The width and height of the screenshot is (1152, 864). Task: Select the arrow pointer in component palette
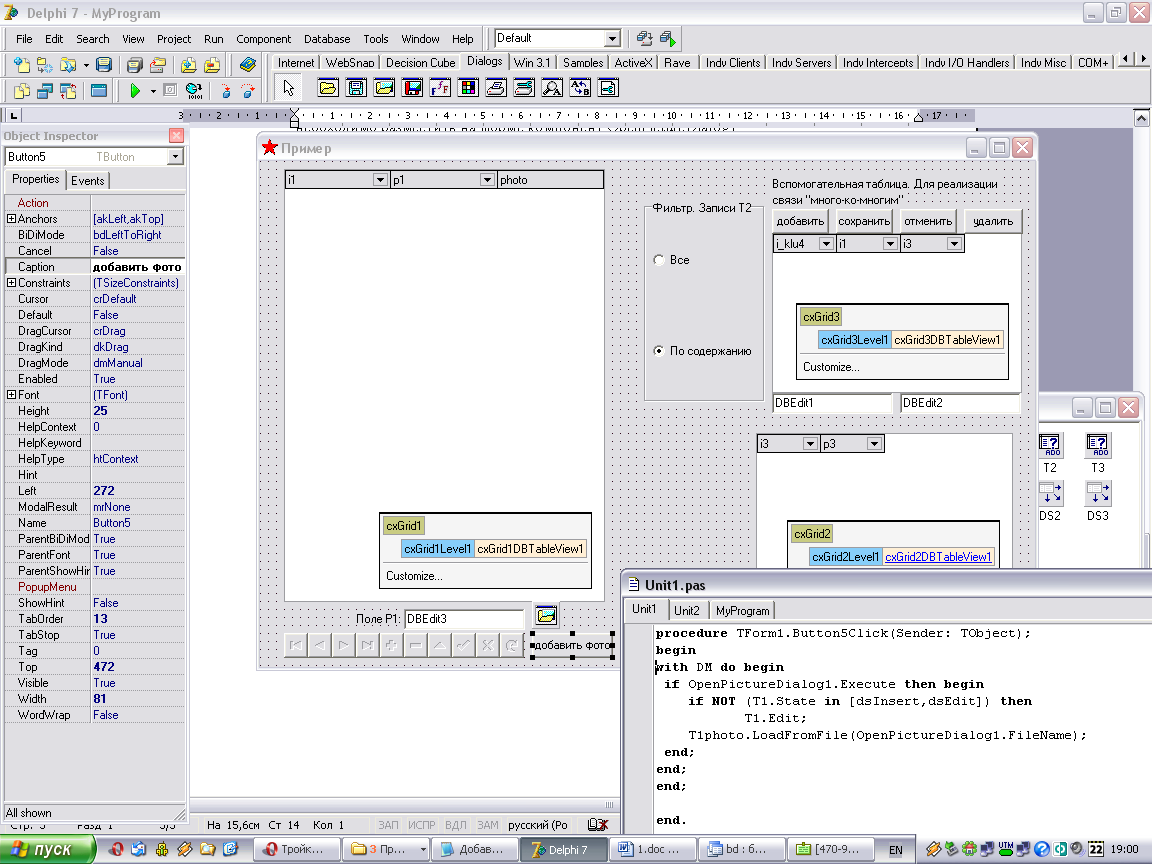(288, 88)
